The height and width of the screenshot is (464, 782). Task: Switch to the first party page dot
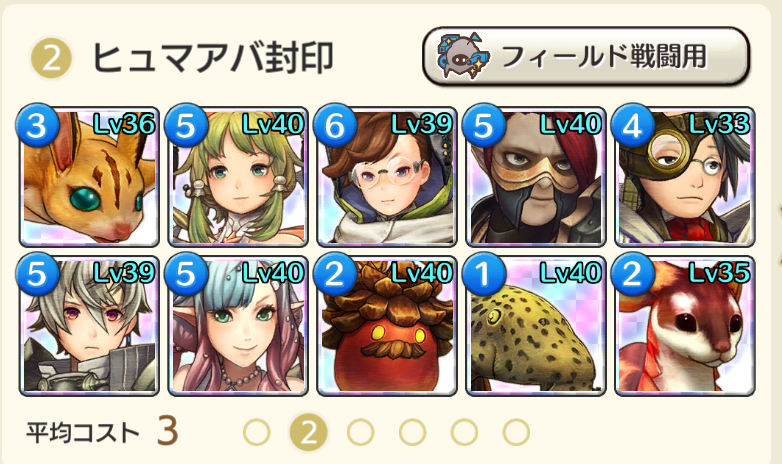[257, 432]
